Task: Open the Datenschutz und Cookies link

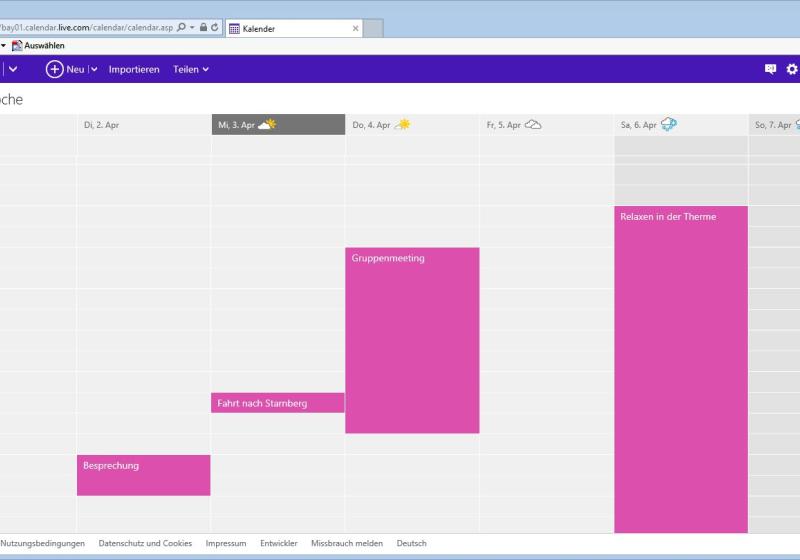Action: [145, 543]
